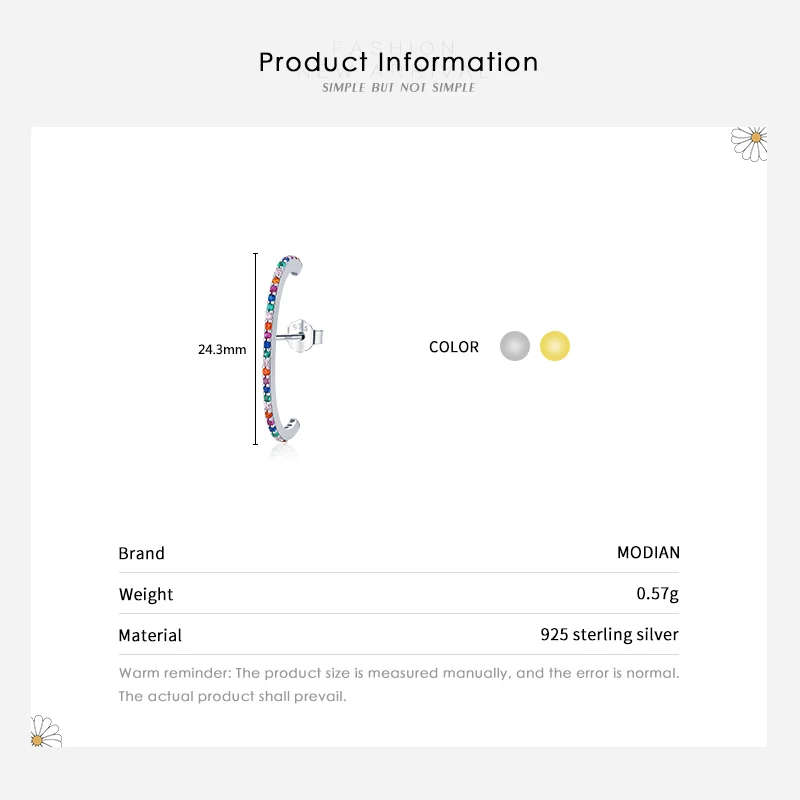Click the upper daisy flower decoration
The width and height of the screenshot is (800, 800).
click(x=750, y=143)
